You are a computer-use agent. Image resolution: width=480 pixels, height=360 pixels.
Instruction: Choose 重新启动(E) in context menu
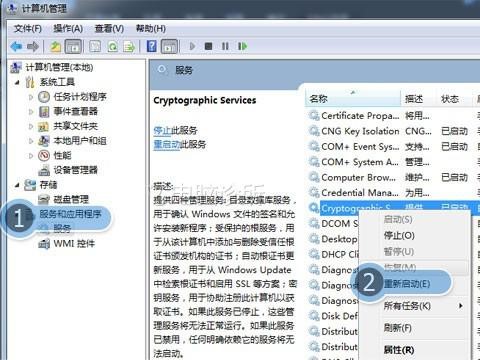click(x=407, y=284)
